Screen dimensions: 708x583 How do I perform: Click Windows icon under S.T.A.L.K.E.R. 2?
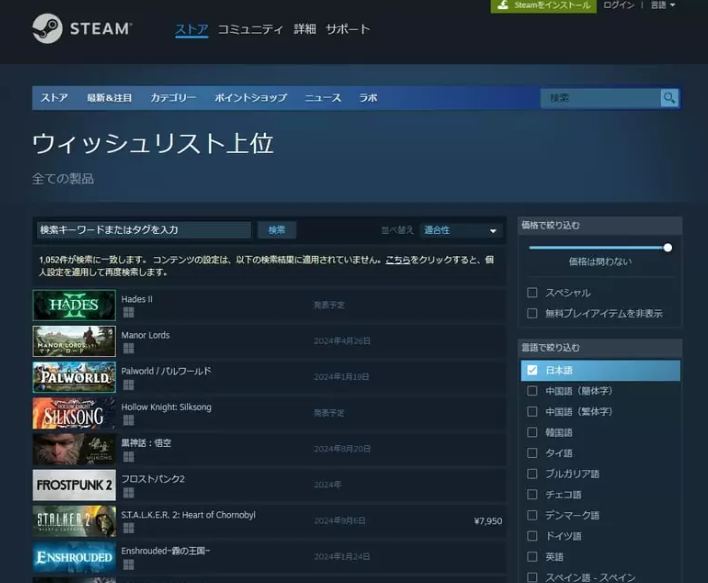click(x=129, y=528)
